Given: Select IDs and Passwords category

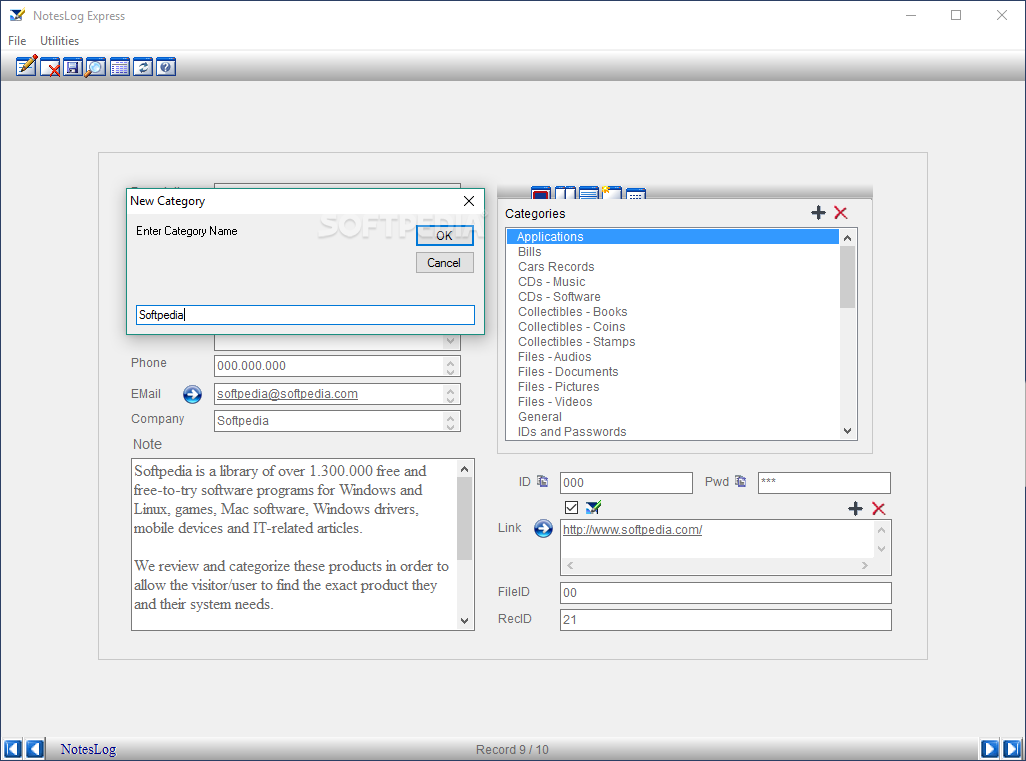Looking at the screenshot, I should click(x=673, y=432).
